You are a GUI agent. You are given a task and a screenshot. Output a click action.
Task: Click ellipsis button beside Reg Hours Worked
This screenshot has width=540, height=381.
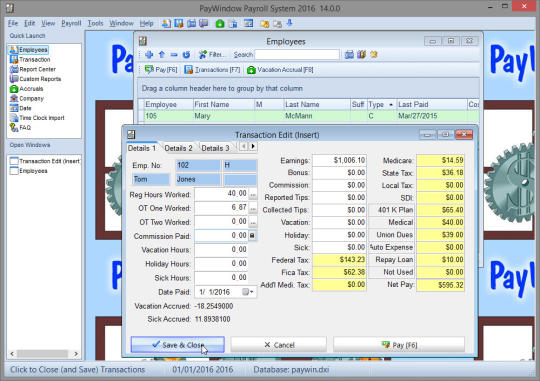click(253, 195)
